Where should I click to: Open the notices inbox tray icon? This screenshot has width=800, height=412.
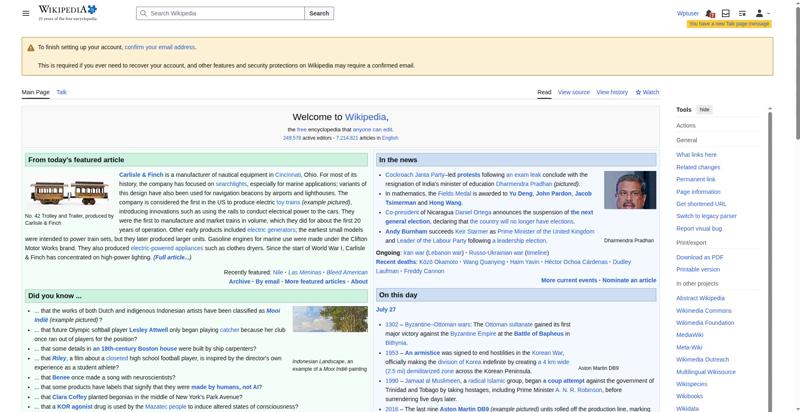pos(726,13)
